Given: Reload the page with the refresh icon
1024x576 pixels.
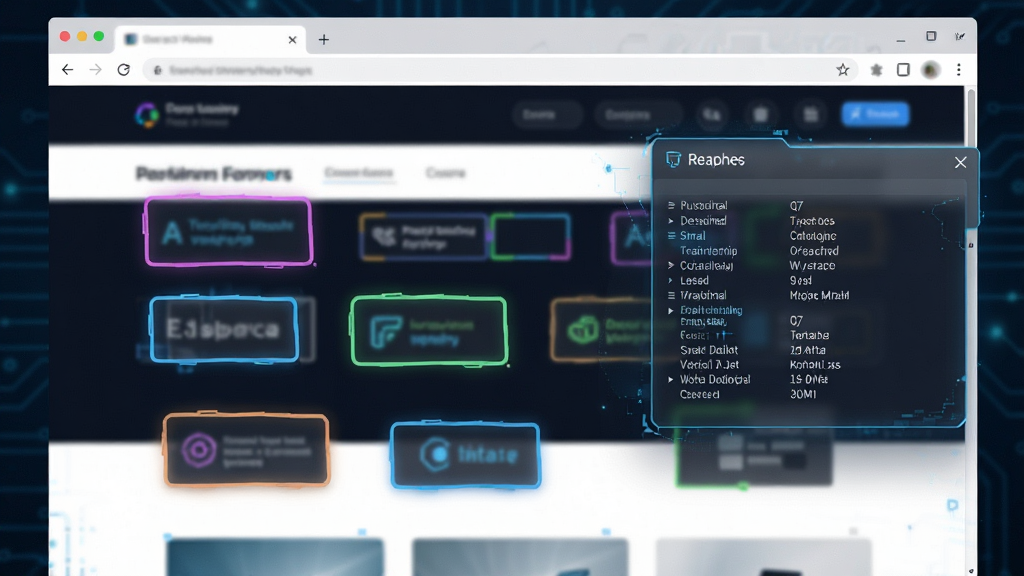Looking at the screenshot, I should coord(123,69).
